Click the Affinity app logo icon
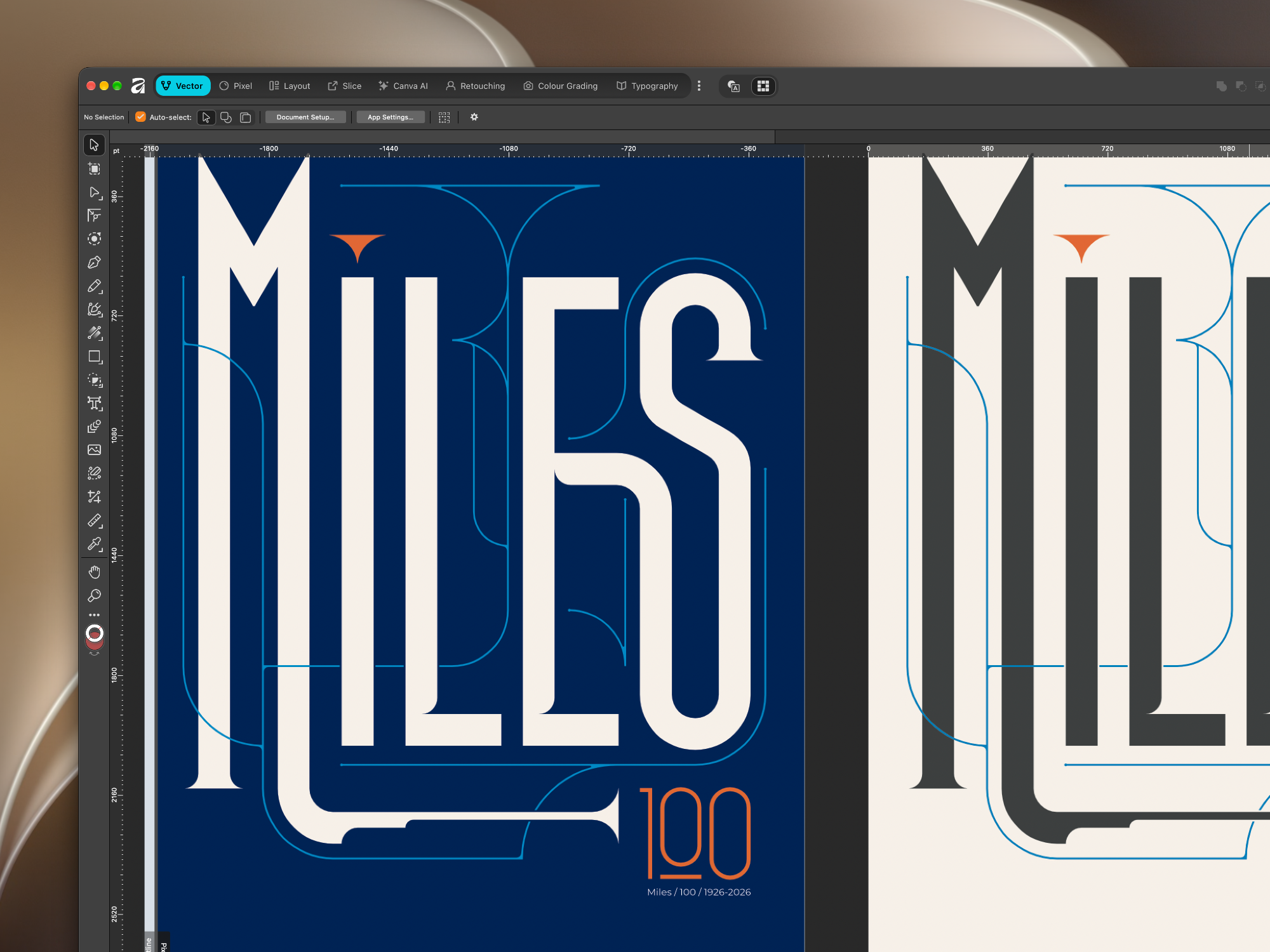Viewport: 1270px width, 952px height. [138, 86]
